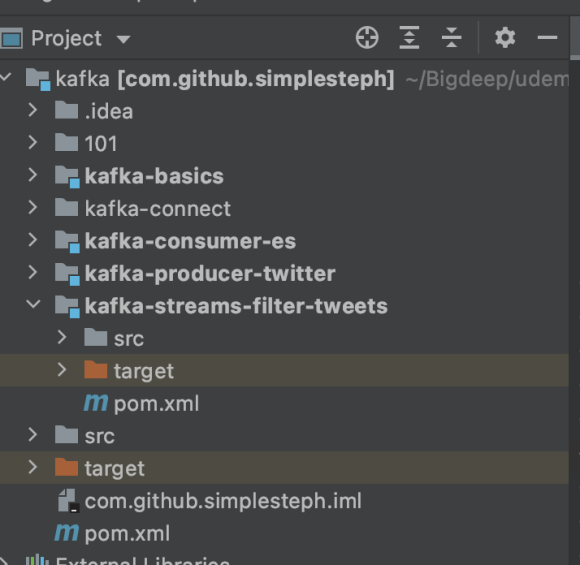Click the com.github.simplesteph.iml file icon
The width and height of the screenshot is (580, 565).
(x=68, y=501)
